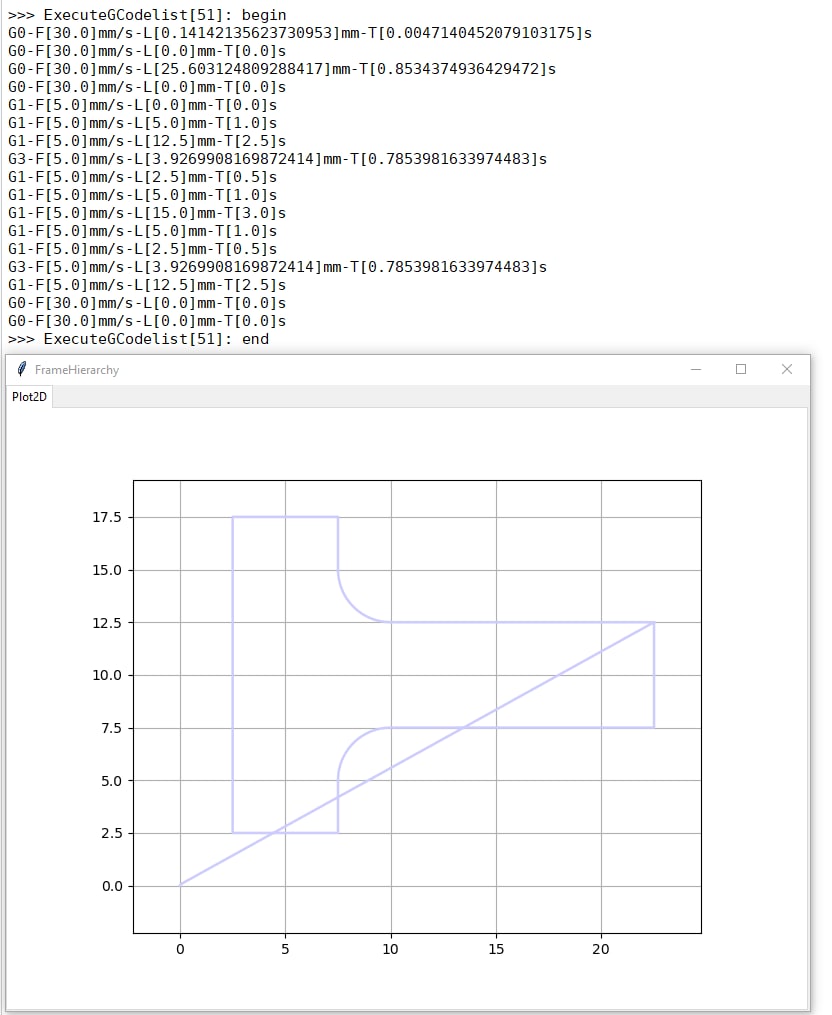
Task: Close the FrameHierarchy window
Action: [x=787, y=369]
